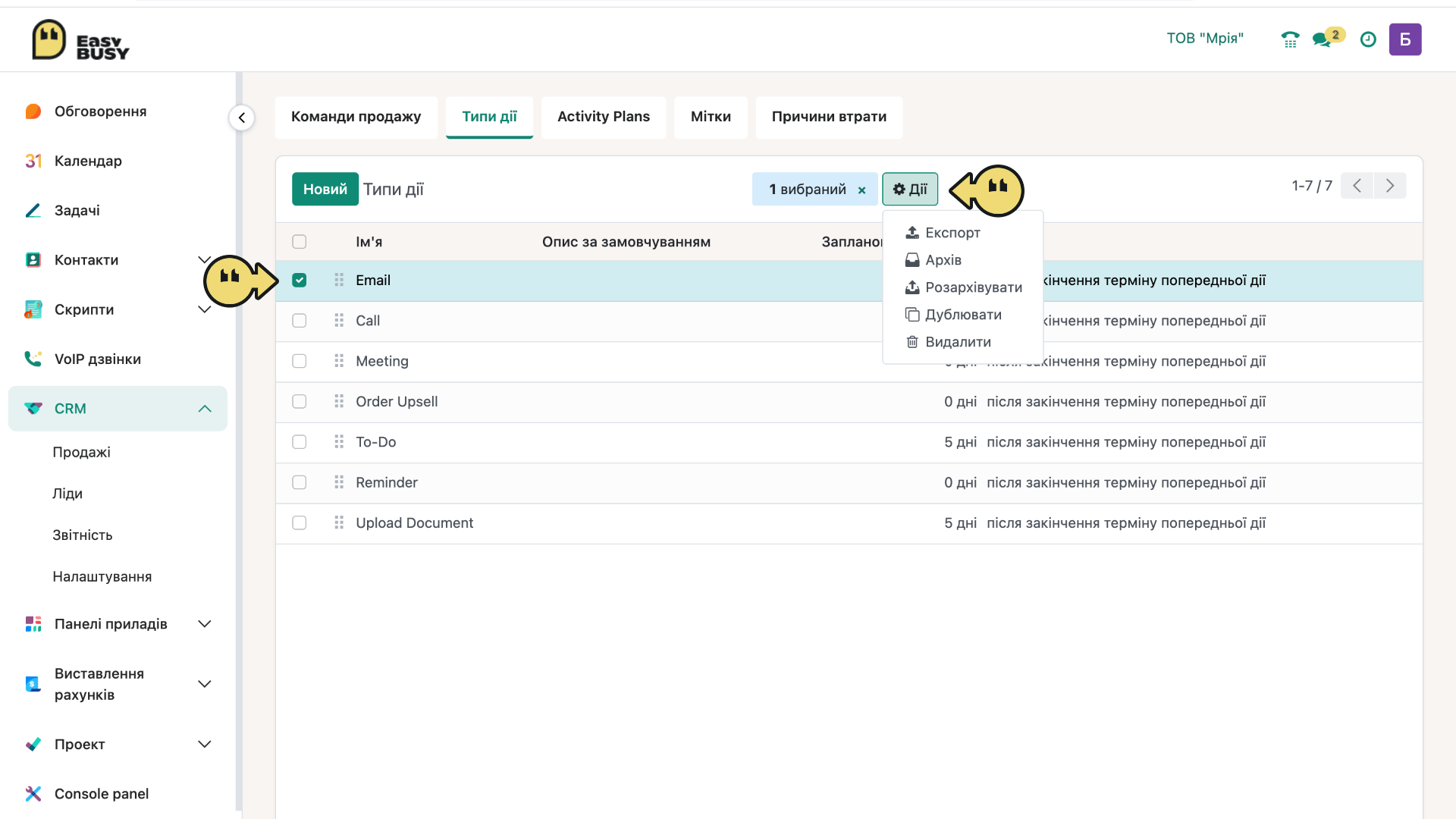This screenshot has height=819, width=1456.
Task: Click the EasyBusy logo
Action: [80, 39]
